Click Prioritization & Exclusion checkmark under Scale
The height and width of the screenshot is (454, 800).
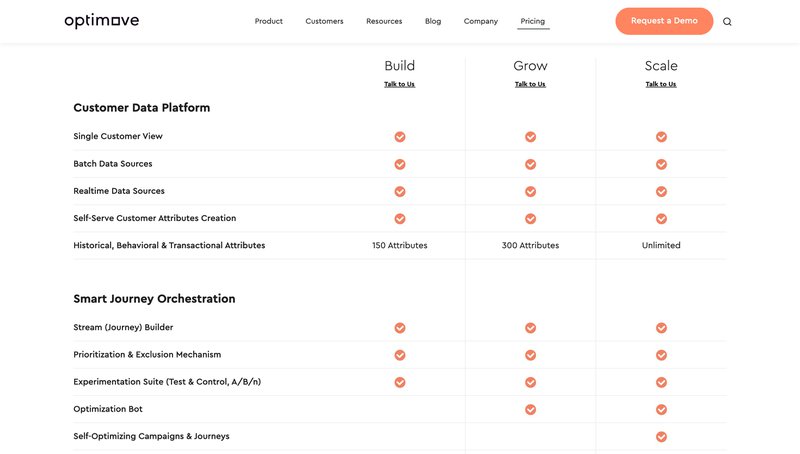[x=661, y=355]
